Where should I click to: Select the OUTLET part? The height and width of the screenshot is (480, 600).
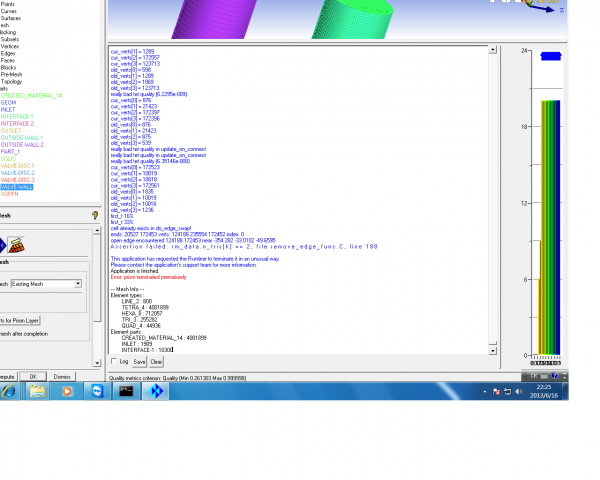pyautogui.click(x=11, y=131)
